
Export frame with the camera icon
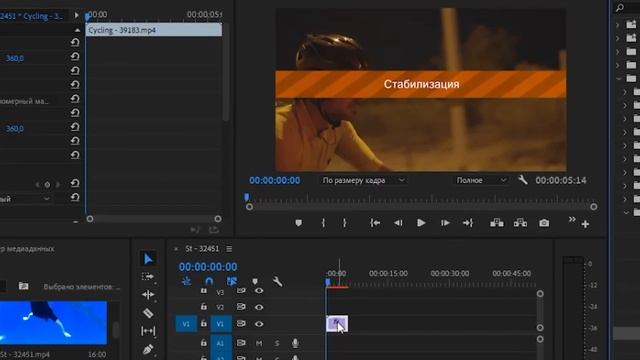point(544,223)
